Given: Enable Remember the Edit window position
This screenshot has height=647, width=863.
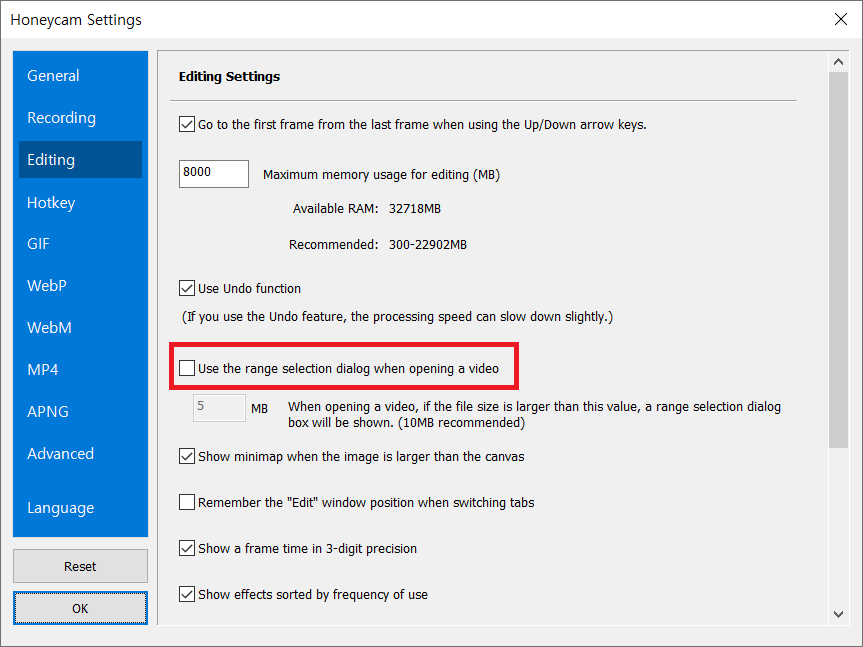Looking at the screenshot, I should 187,502.
